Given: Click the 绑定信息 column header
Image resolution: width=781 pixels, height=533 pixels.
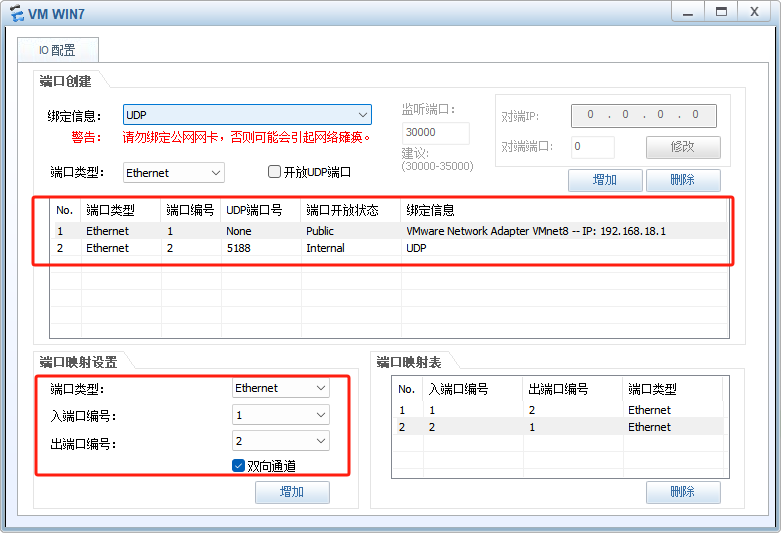Looking at the screenshot, I should (x=564, y=210).
